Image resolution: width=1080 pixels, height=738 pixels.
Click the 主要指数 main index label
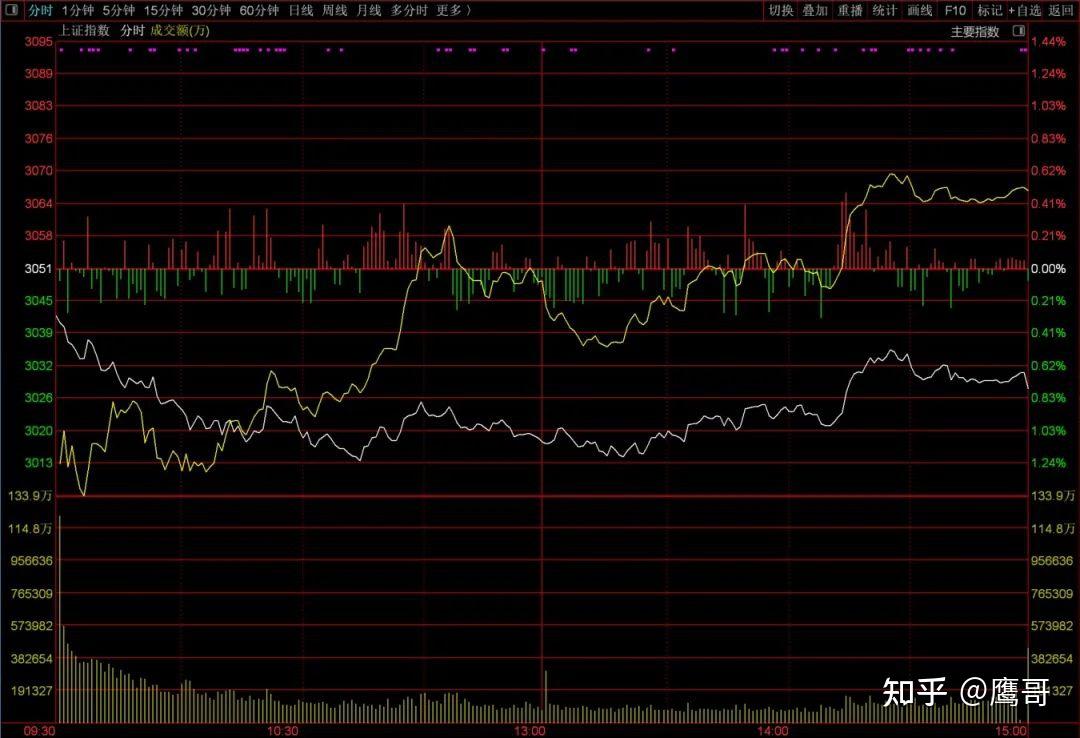[x=975, y=32]
